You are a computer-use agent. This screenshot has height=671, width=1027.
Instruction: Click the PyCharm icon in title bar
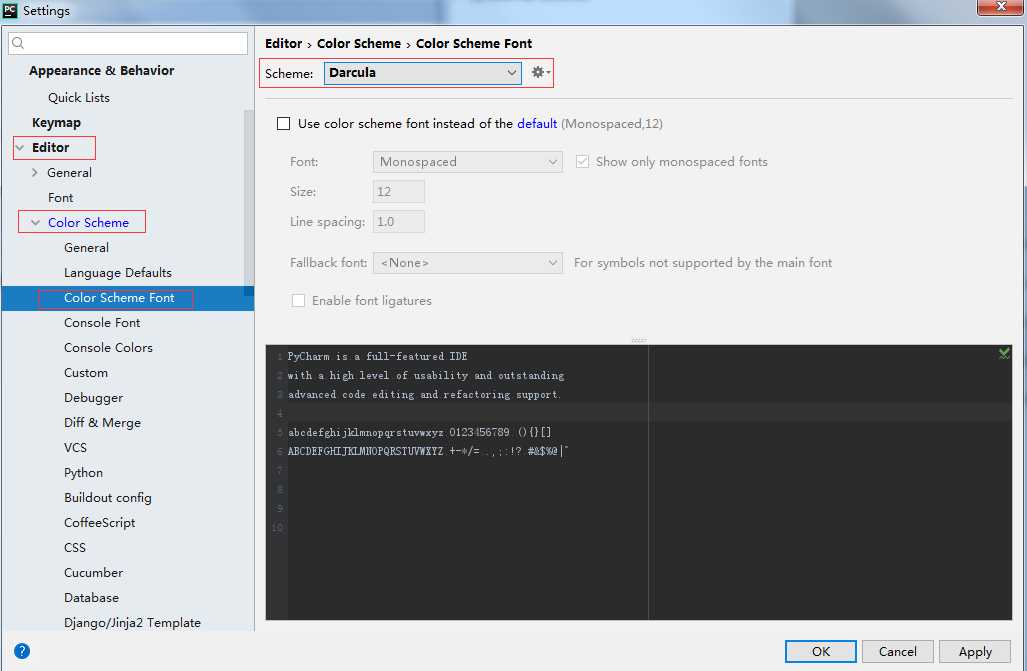pos(10,10)
